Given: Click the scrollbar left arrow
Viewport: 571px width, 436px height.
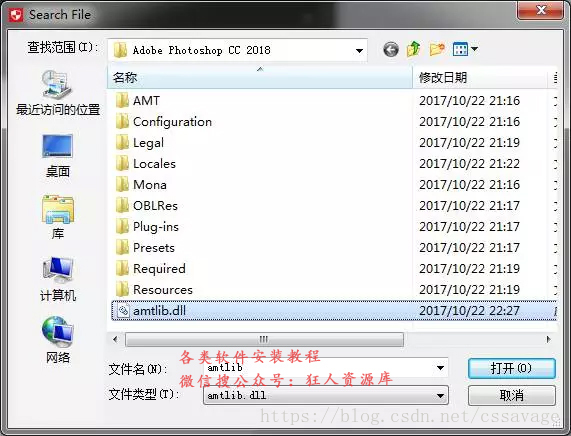Looking at the screenshot, I should [x=115, y=339].
